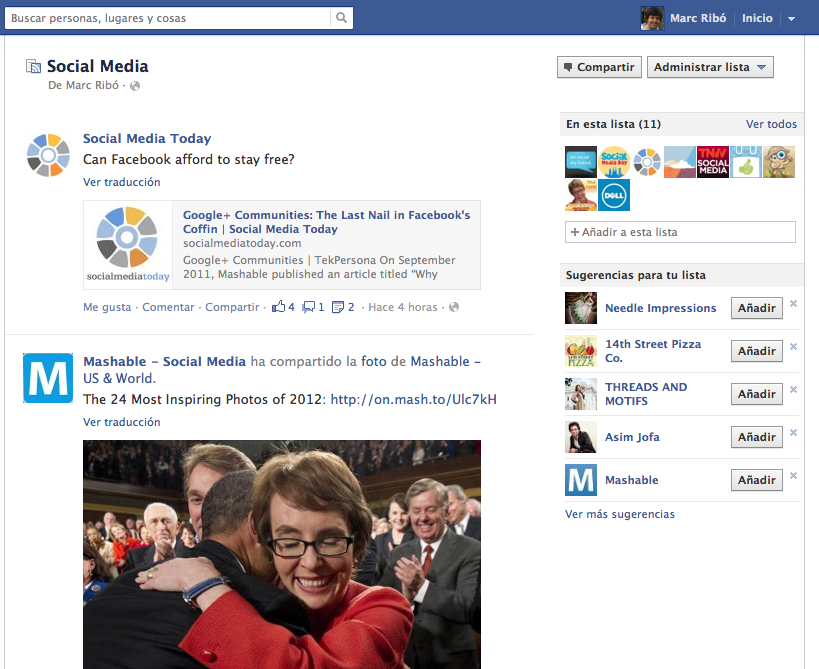819x669 pixels.
Task: Open Mashable suggestion page link
Action: click(631, 480)
